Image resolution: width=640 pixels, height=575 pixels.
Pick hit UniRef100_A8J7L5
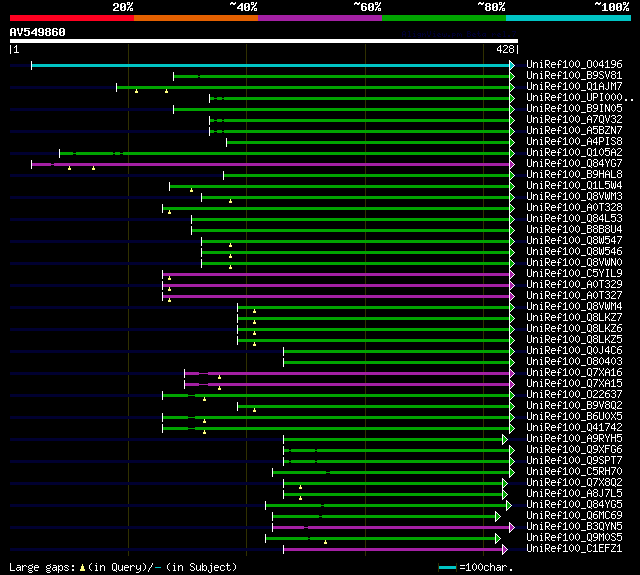[574, 494]
